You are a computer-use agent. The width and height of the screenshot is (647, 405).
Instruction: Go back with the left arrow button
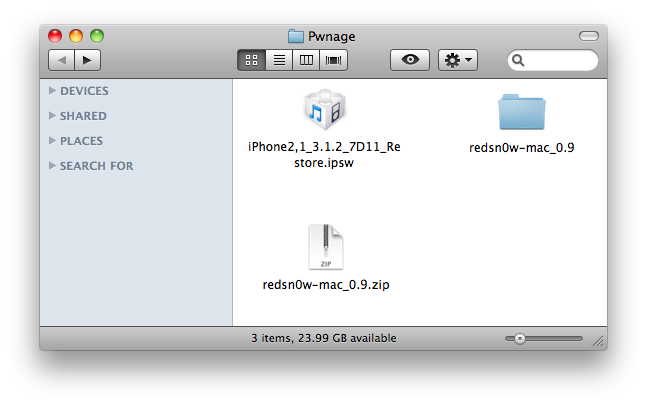coord(61,60)
